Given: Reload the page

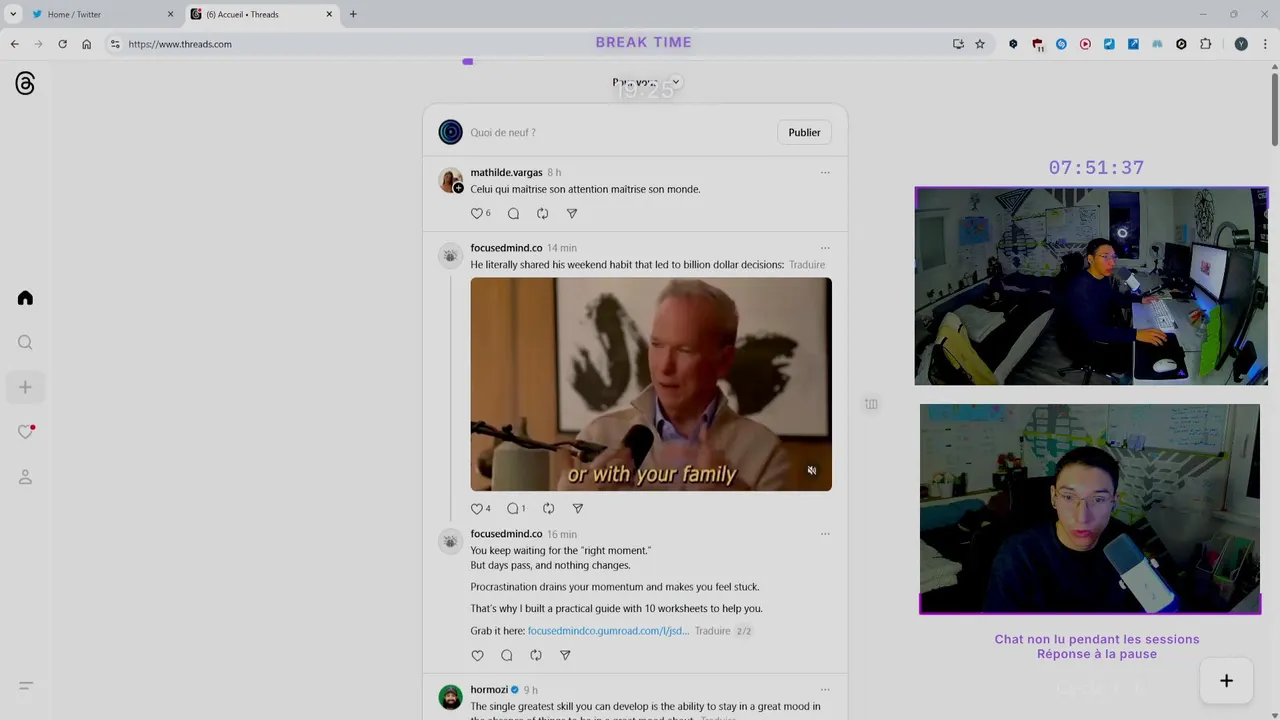Looking at the screenshot, I should pyautogui.click(x=62, y=44).
